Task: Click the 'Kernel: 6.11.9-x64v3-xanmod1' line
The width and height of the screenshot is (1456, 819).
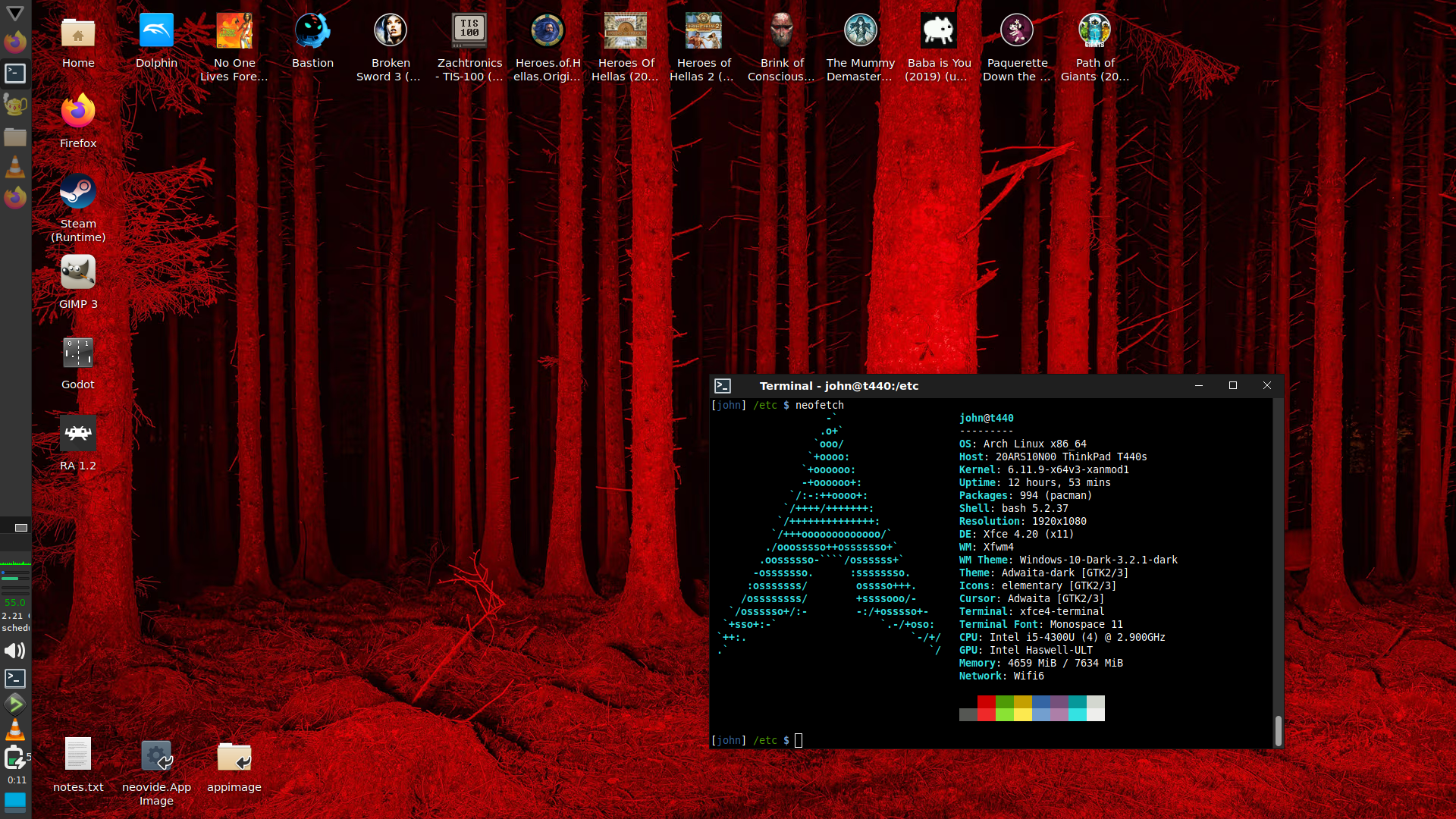Action: 1043,470
